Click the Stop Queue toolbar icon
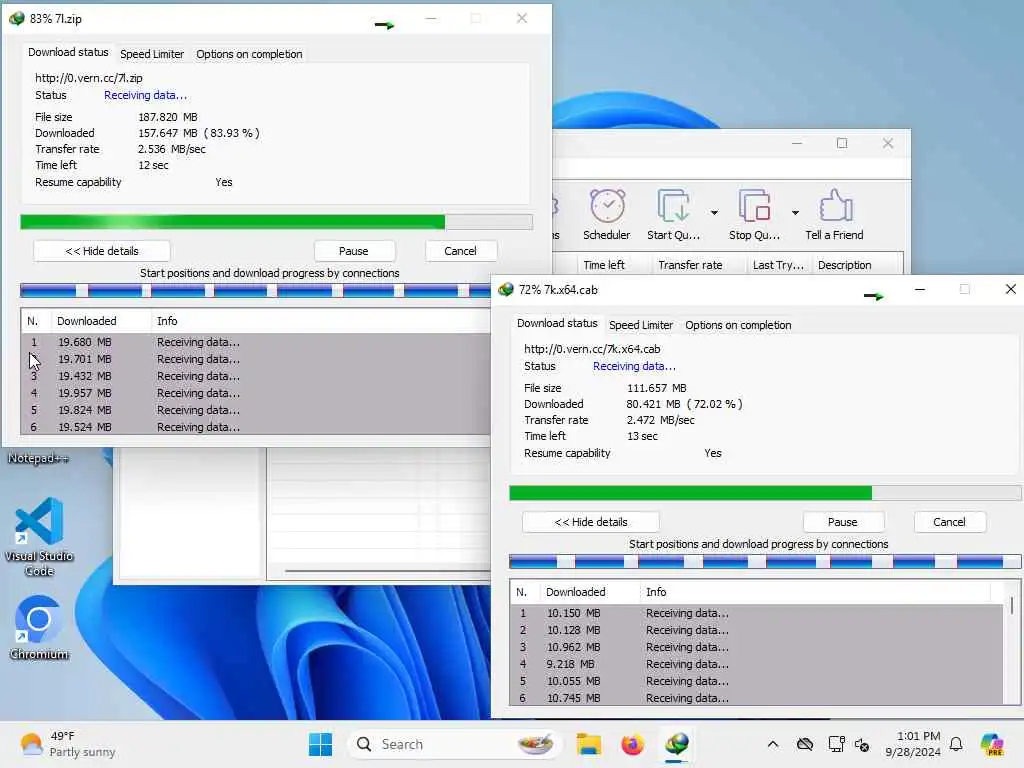1024x768 pixels. 754,216
